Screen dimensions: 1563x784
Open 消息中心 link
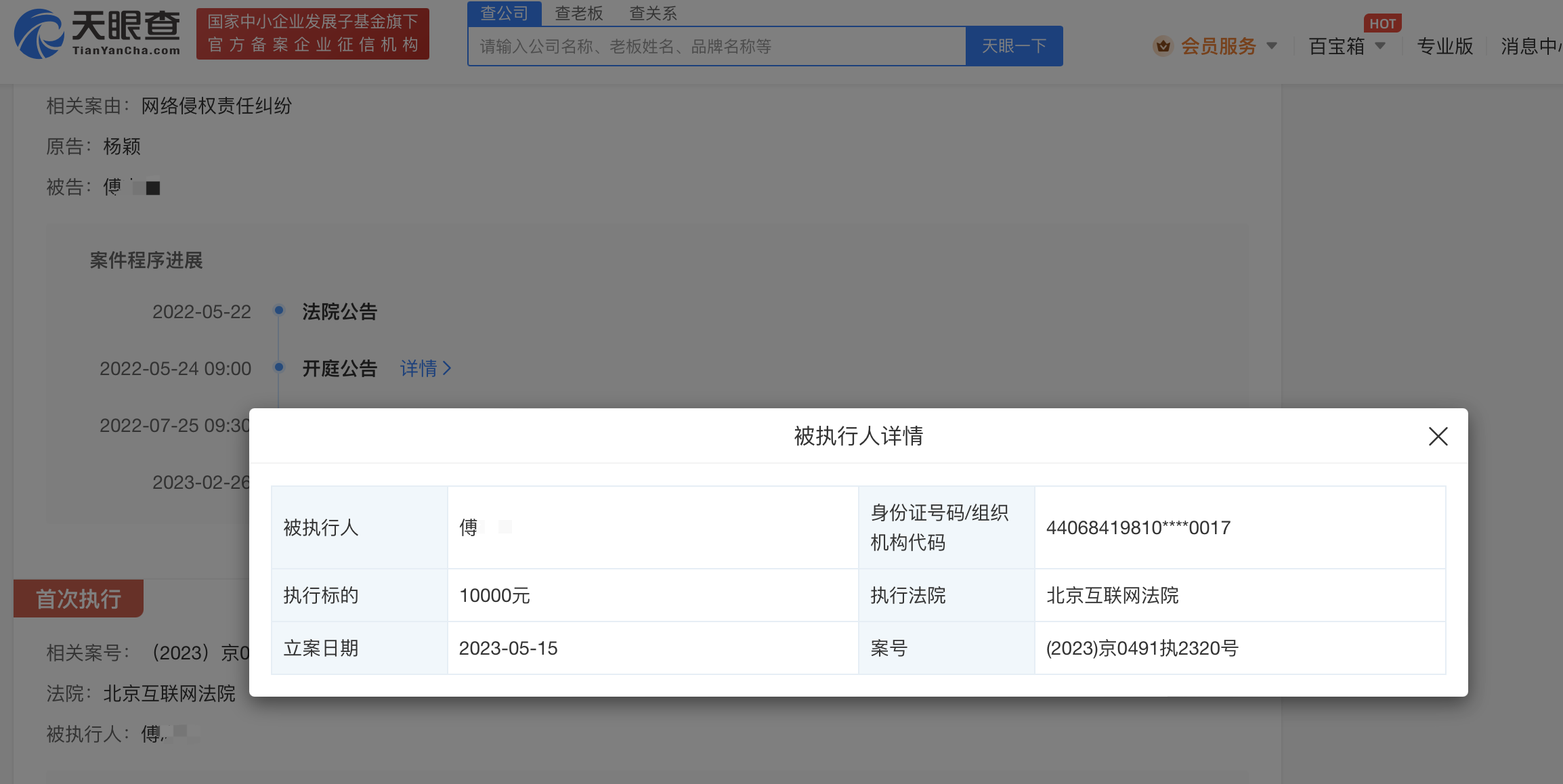[1532, 46]
